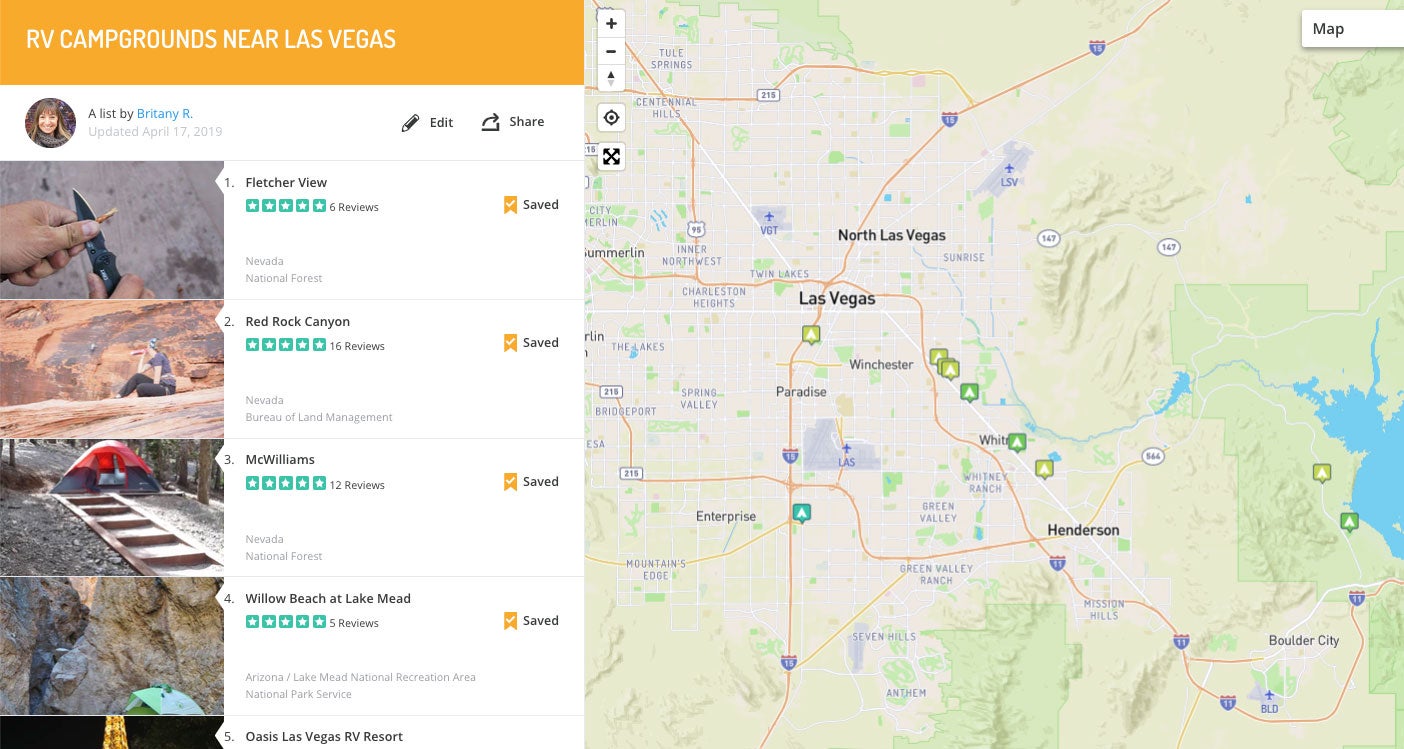
Task: Click McWilliams five-star rating
Action: coord(286,483)
